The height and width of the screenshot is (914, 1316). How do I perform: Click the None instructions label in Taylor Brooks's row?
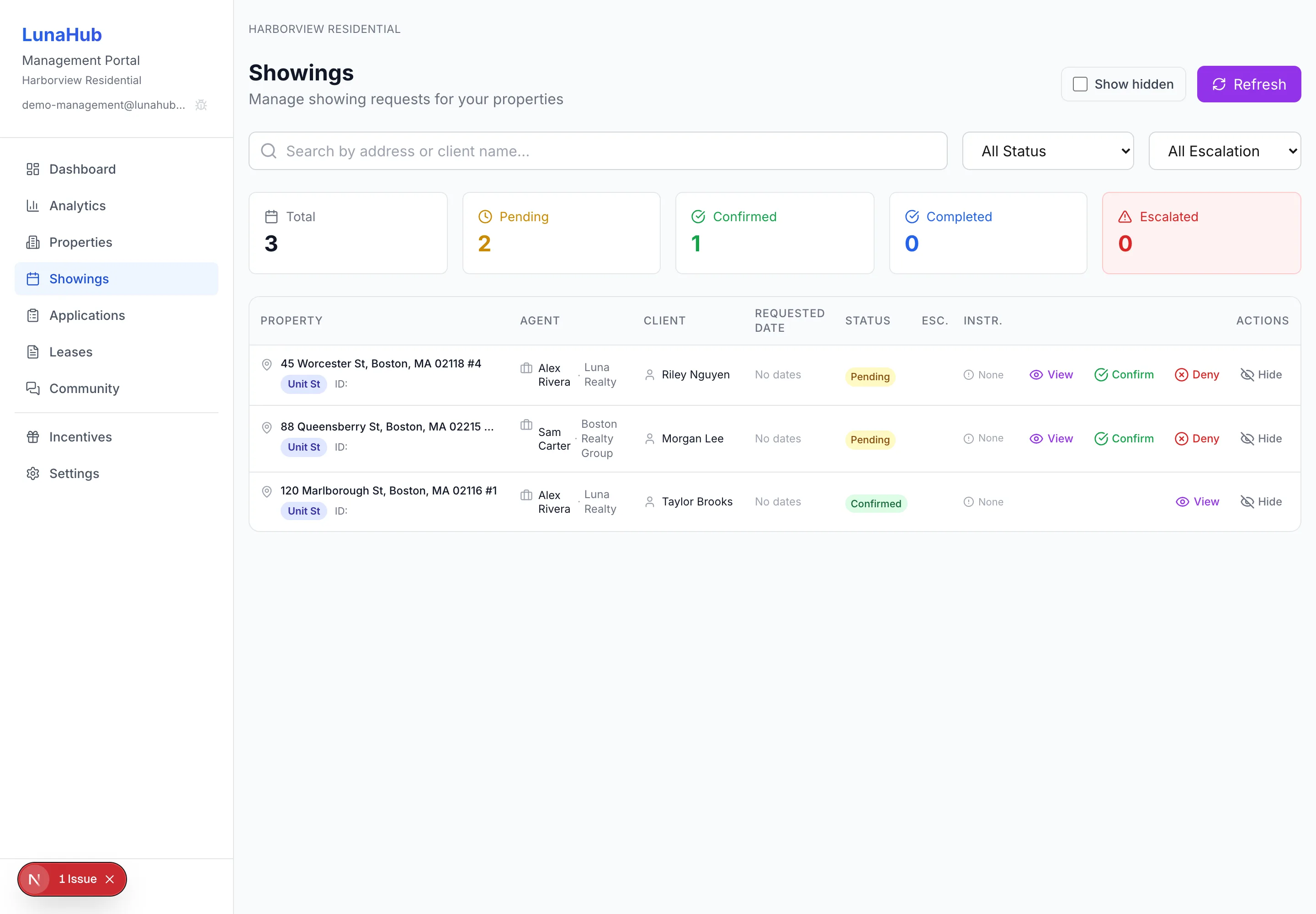point(983,502)
